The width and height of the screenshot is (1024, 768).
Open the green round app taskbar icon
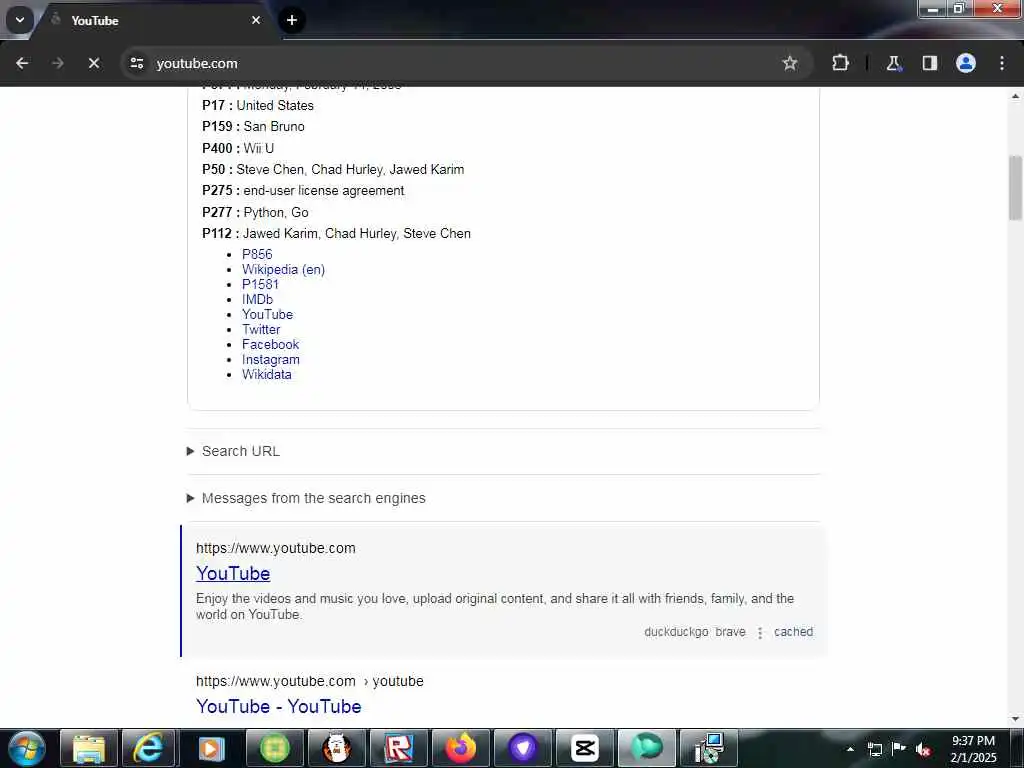274,748
